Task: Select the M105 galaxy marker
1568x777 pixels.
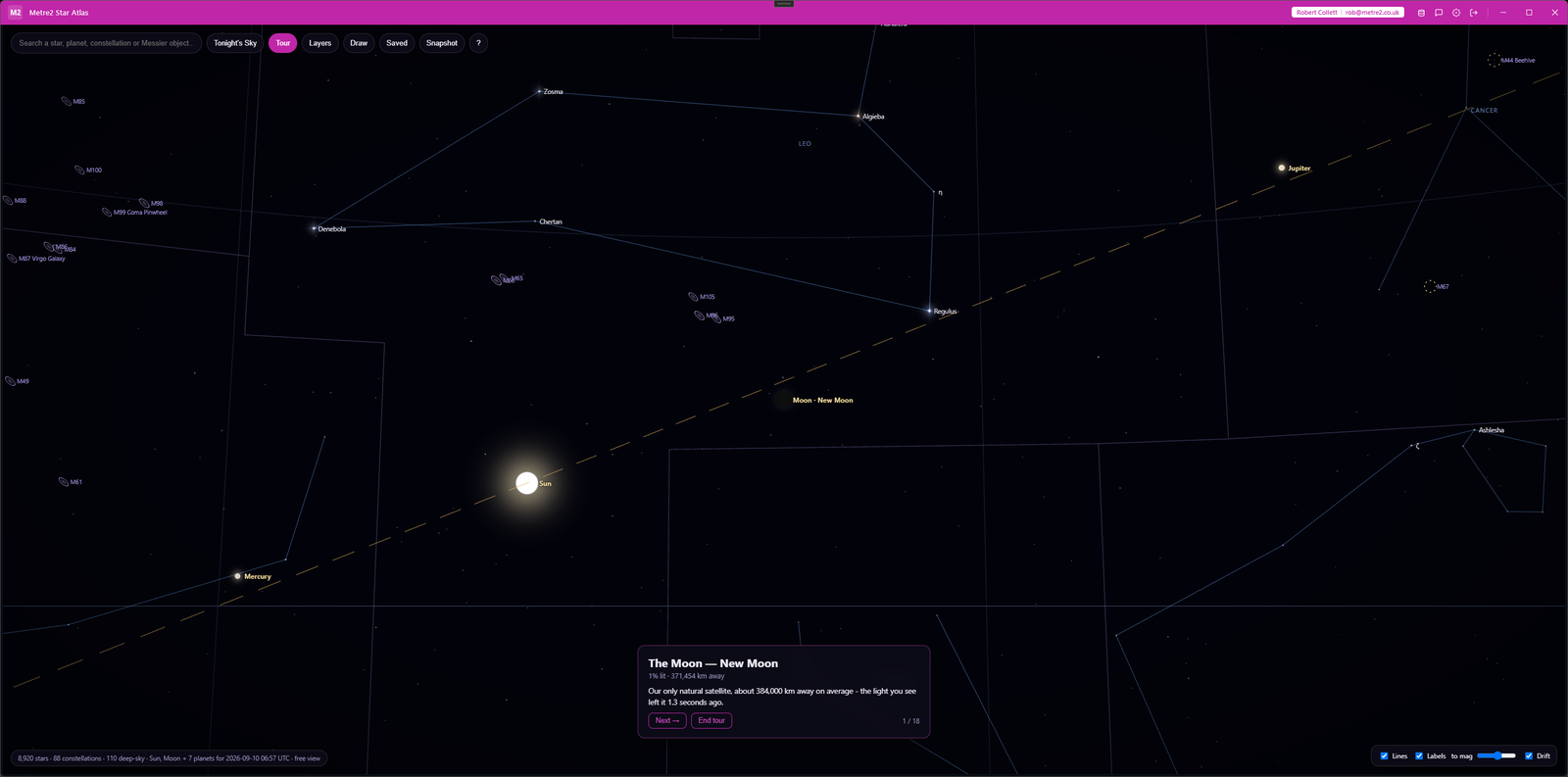Action: [x=693, y=296]
